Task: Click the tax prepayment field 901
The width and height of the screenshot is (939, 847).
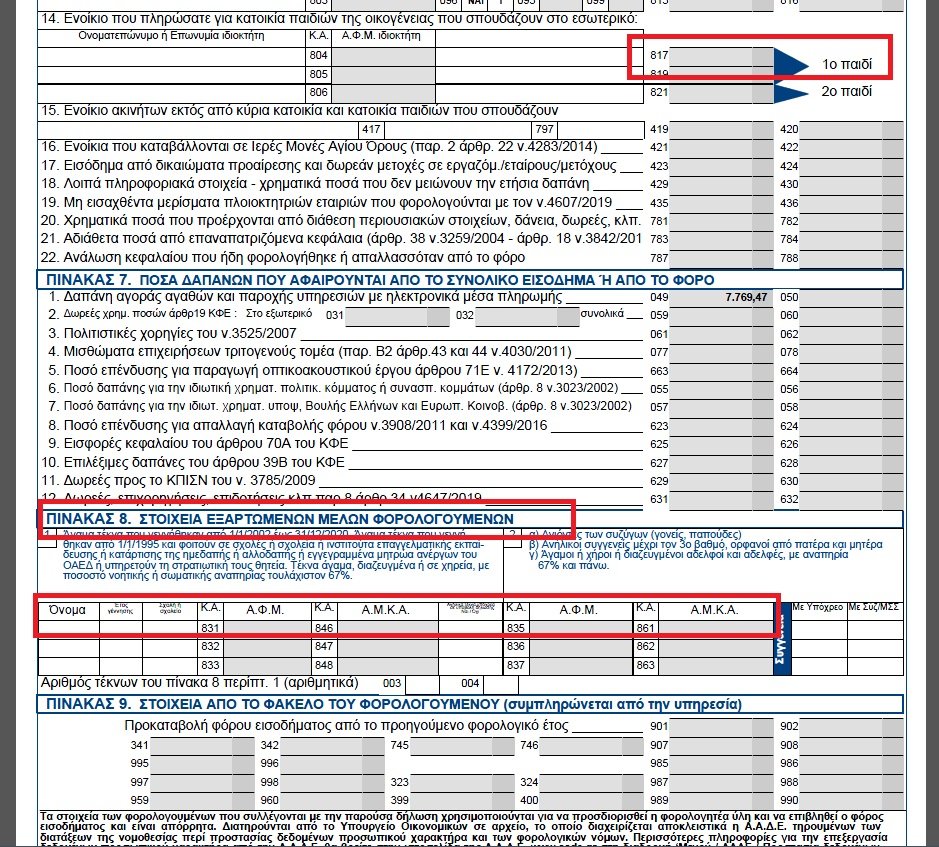Action: (x=721, y=727)
